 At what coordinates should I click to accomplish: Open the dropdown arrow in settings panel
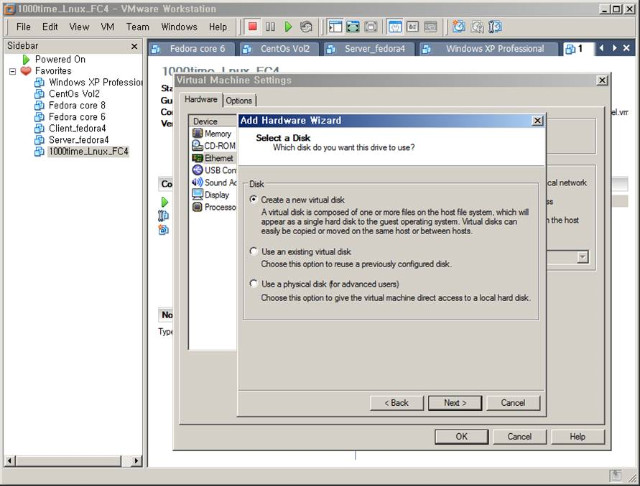tap(582, 257)
